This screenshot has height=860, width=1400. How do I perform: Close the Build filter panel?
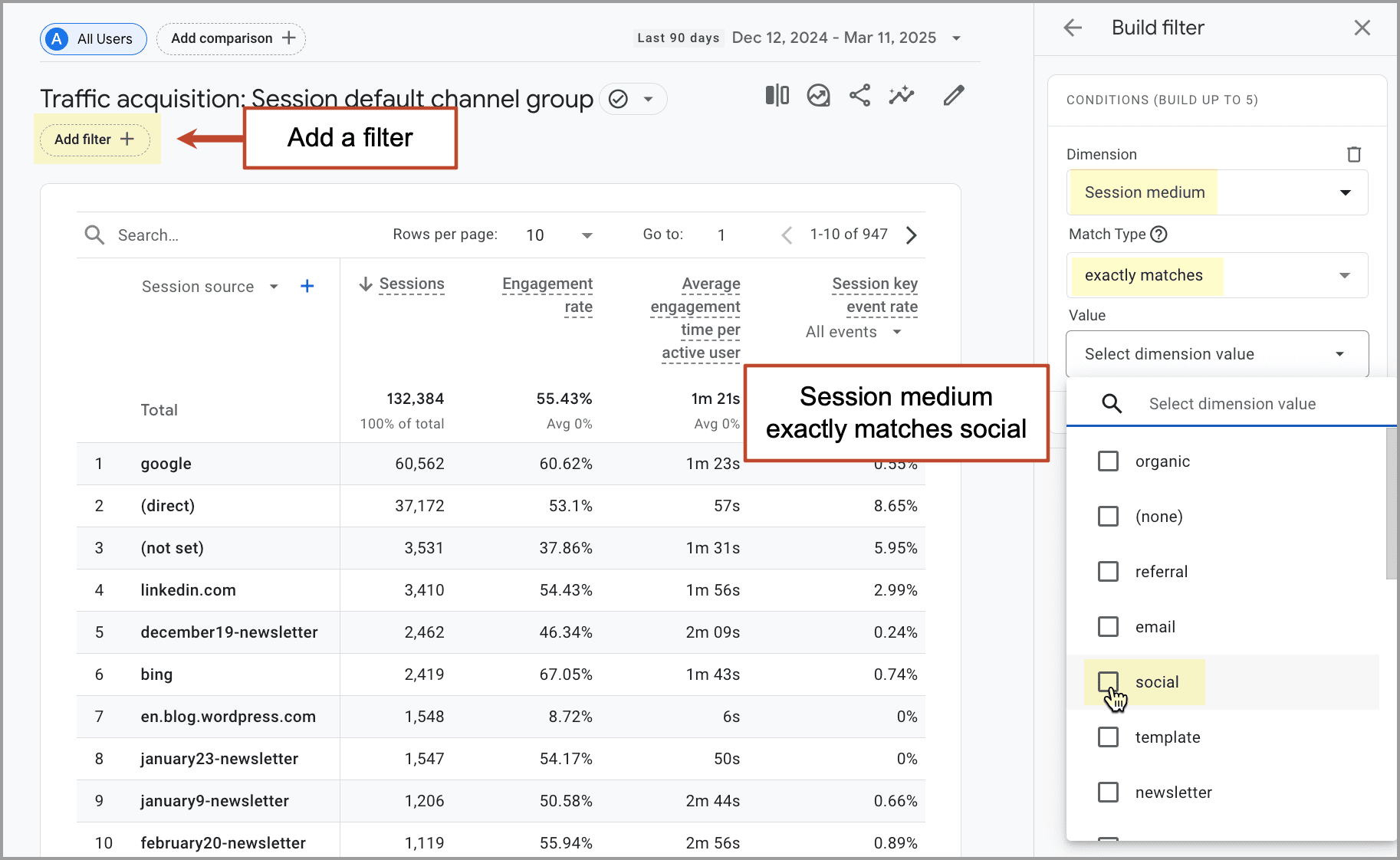point(1362,28)
